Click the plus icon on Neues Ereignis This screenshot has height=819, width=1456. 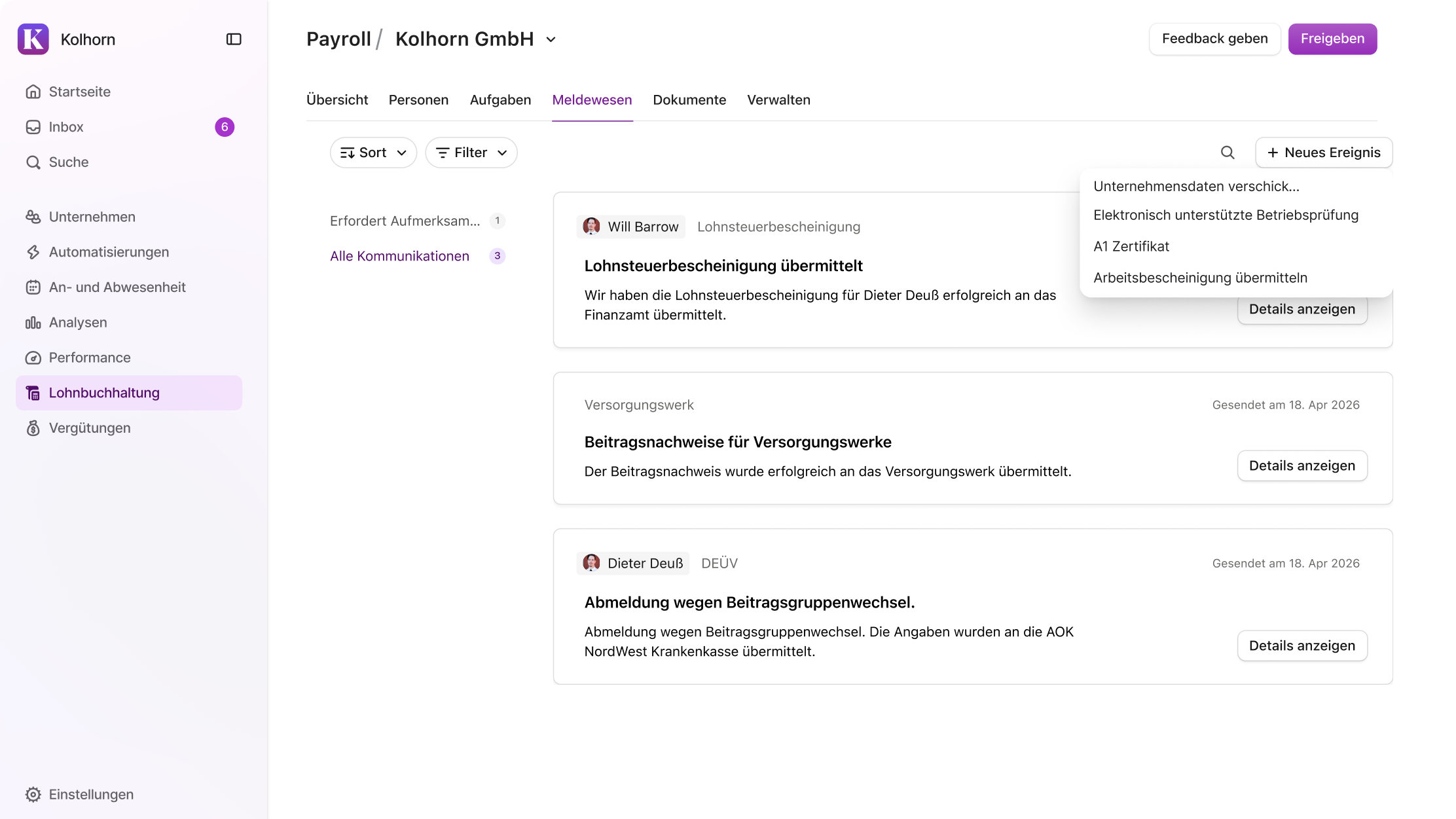click(1273, 153)
